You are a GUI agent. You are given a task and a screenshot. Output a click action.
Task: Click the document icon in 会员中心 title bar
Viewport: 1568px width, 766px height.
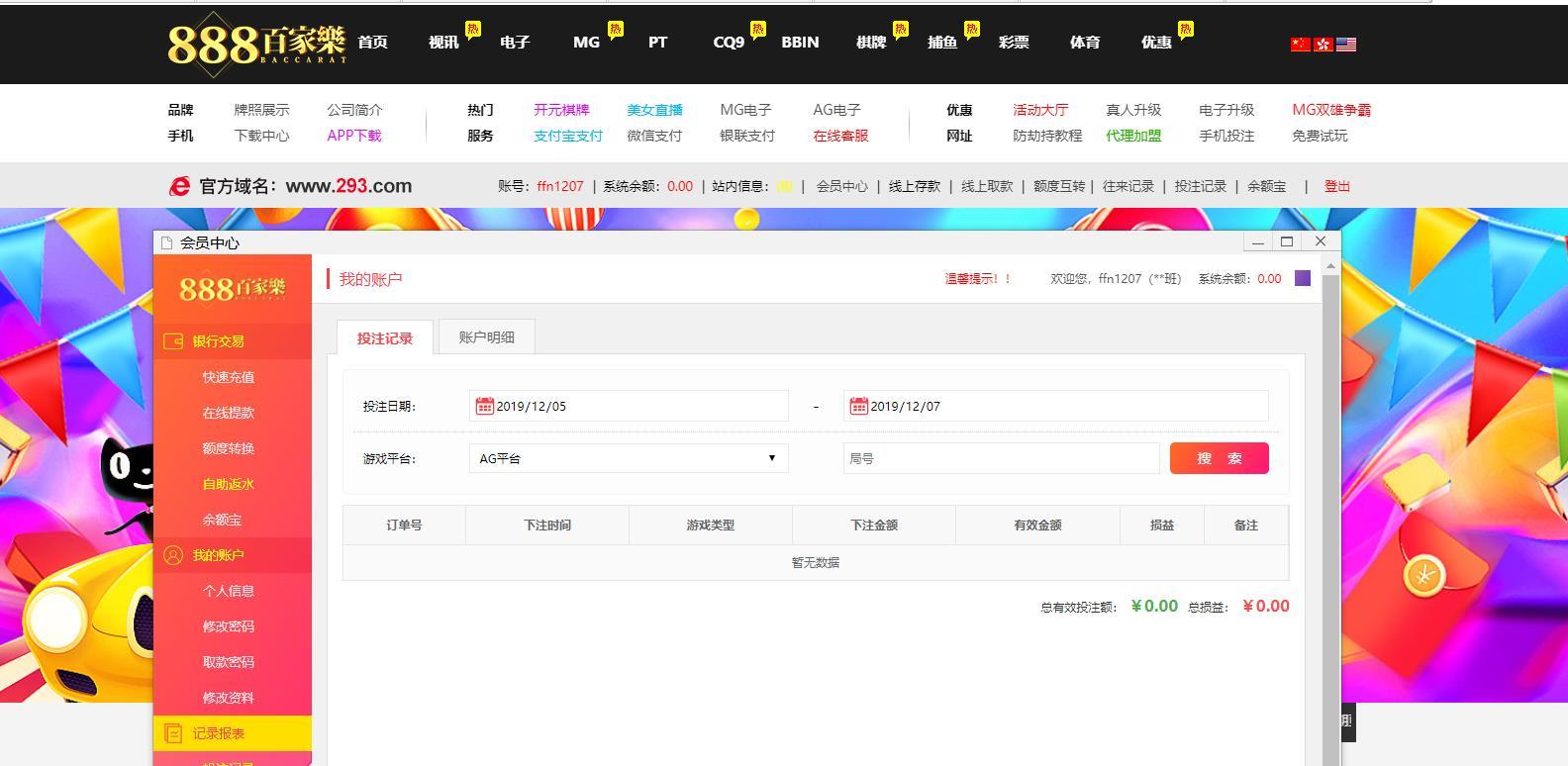[x=166, y=242]
